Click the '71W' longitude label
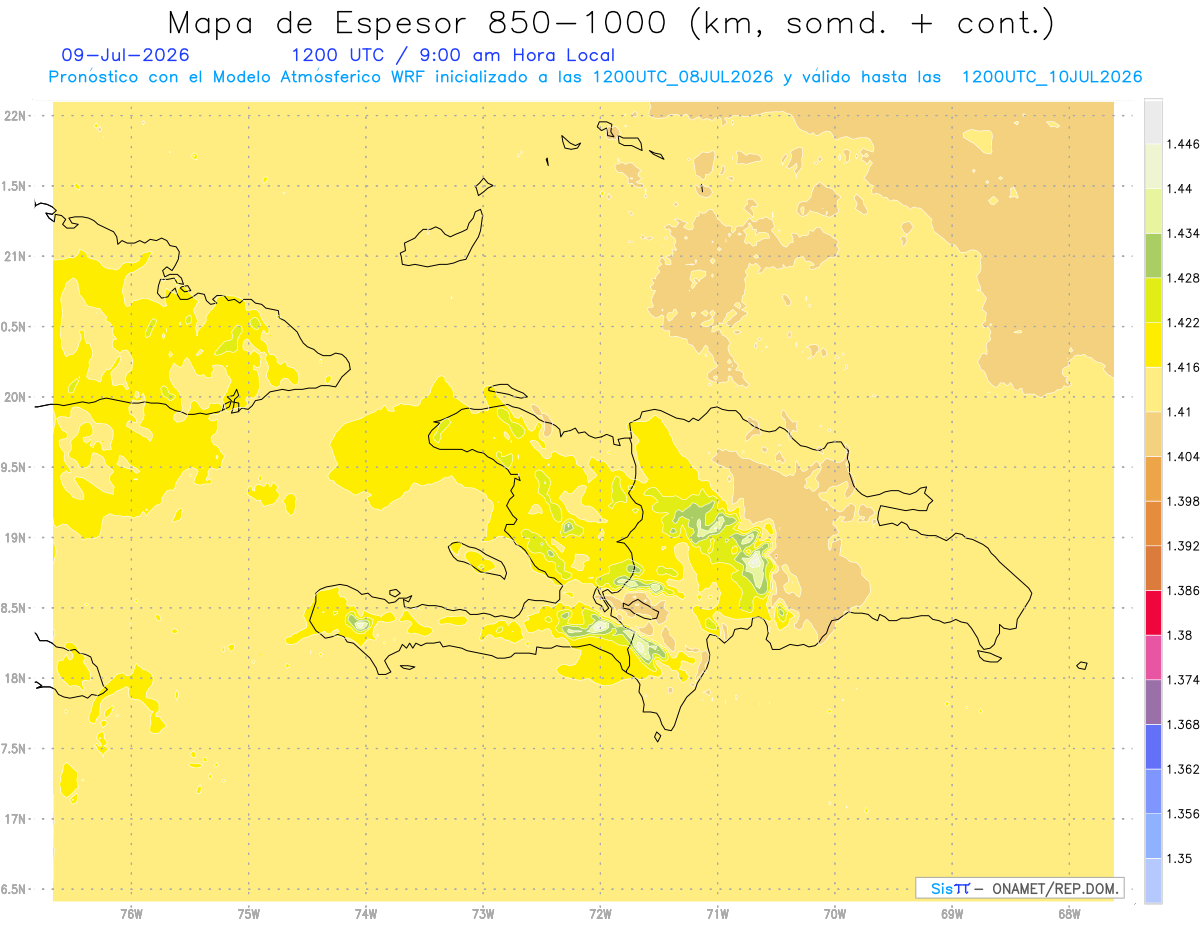Image resolution: width=1200 pixels, height=927 pixels. tap(717, 914)
